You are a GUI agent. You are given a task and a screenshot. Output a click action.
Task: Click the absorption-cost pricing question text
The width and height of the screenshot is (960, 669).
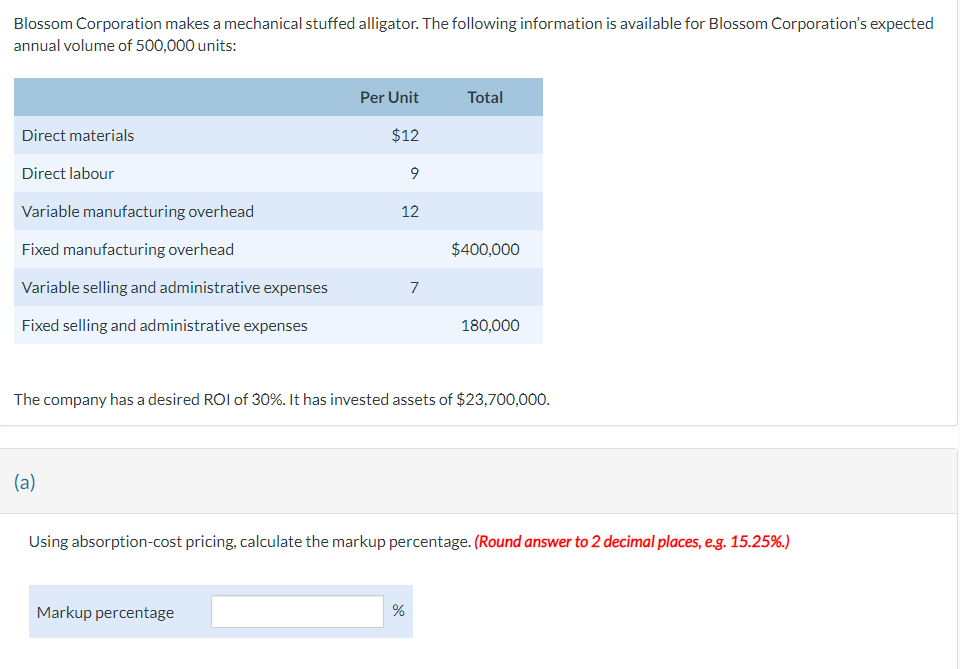(x=250, y=542)
